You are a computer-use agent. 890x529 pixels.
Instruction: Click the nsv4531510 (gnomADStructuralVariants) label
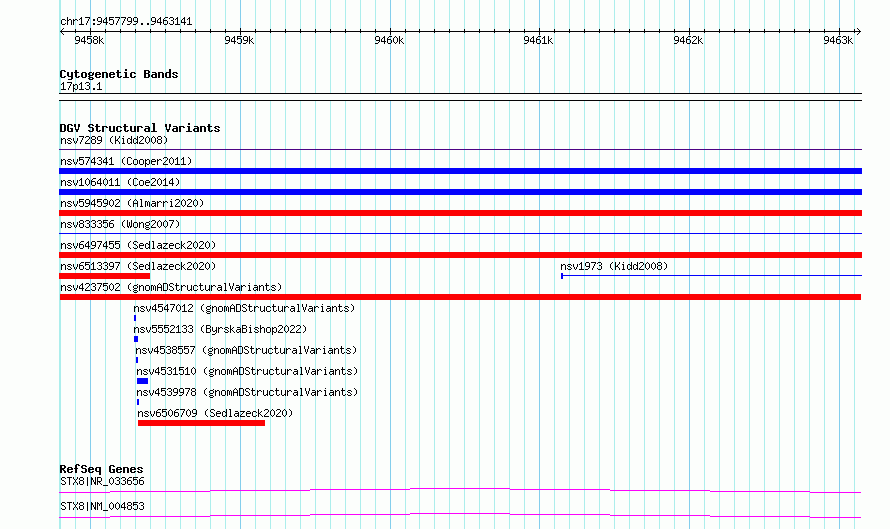pyautogui.click(x=247, y=371)
